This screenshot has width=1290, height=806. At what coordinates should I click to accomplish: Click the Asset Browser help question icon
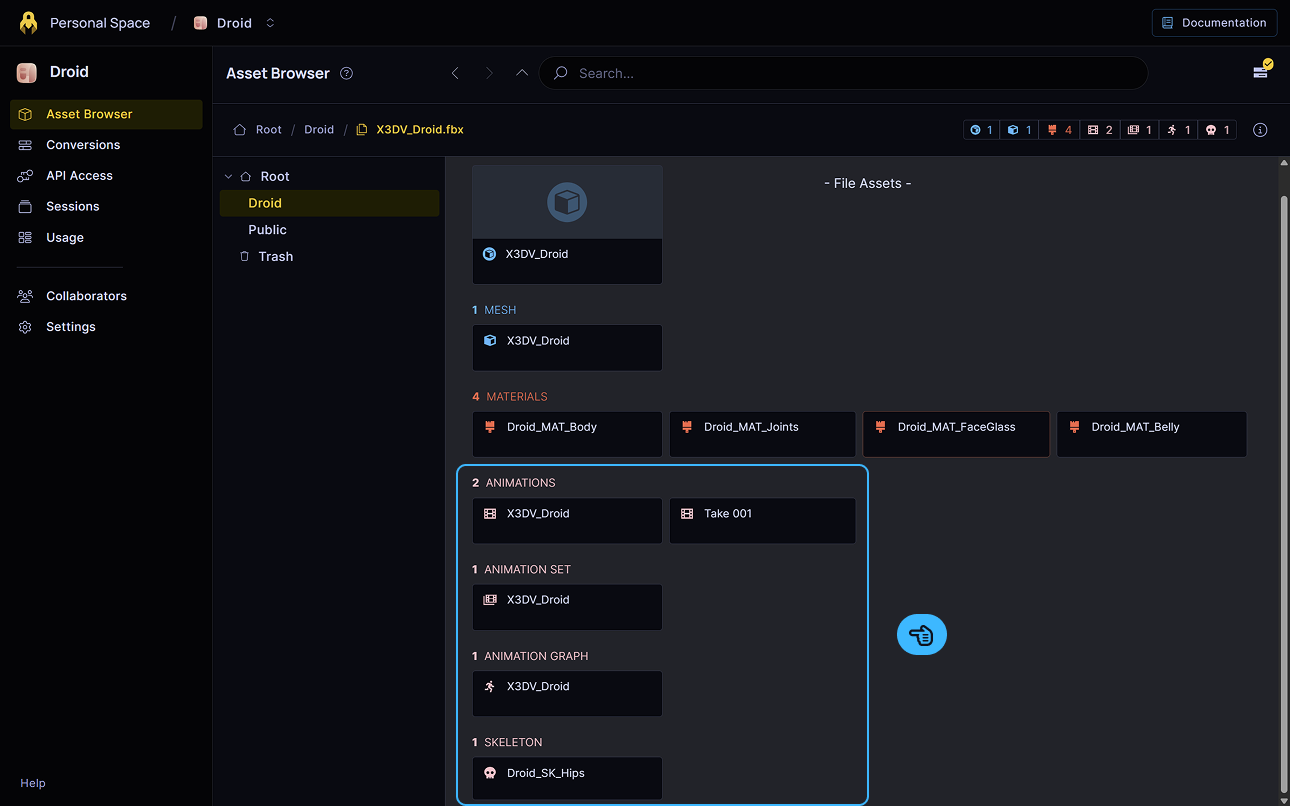(x=347, y=73)
